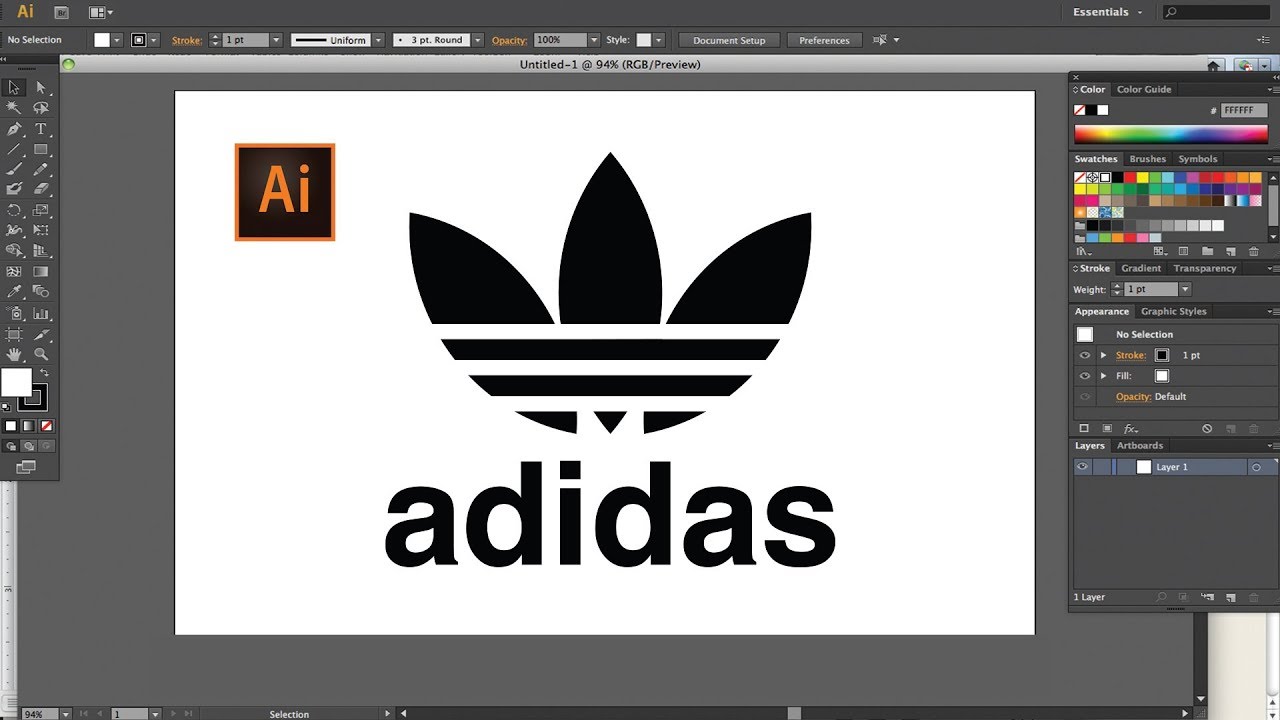This screenshot has height=720, width=1280.
Task: Expand the Stroke row in Appearance panel
Action: [x=1104, y=355]
